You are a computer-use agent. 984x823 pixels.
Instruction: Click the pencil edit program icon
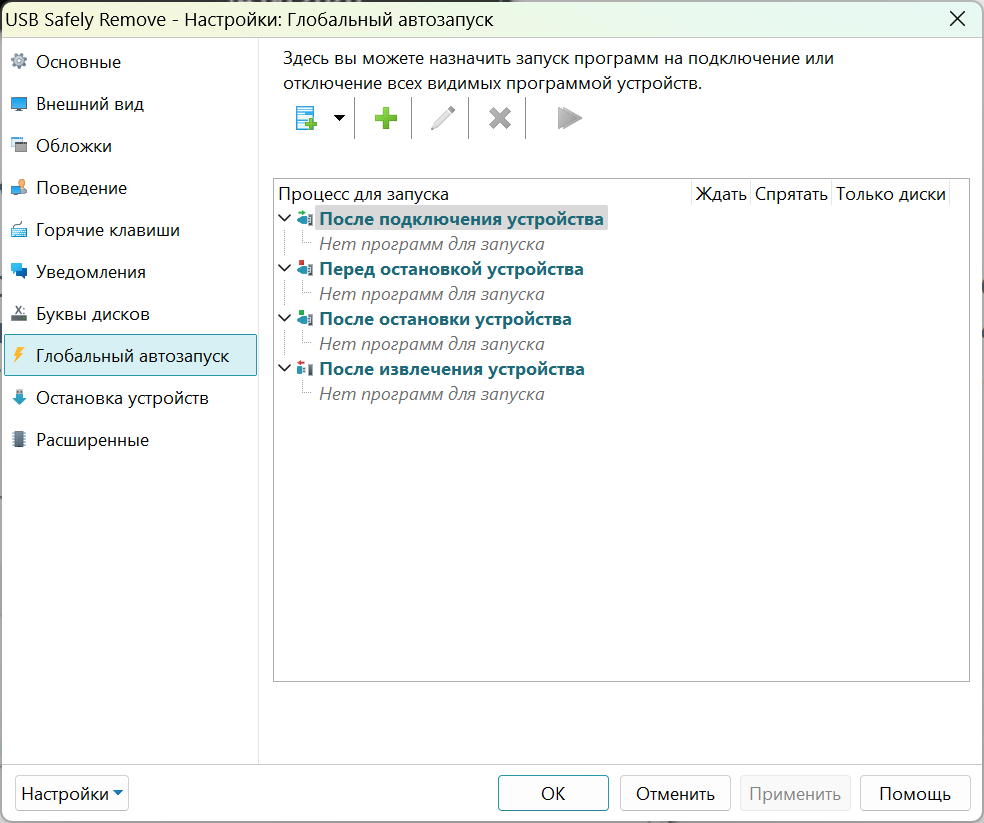point(442,118)
